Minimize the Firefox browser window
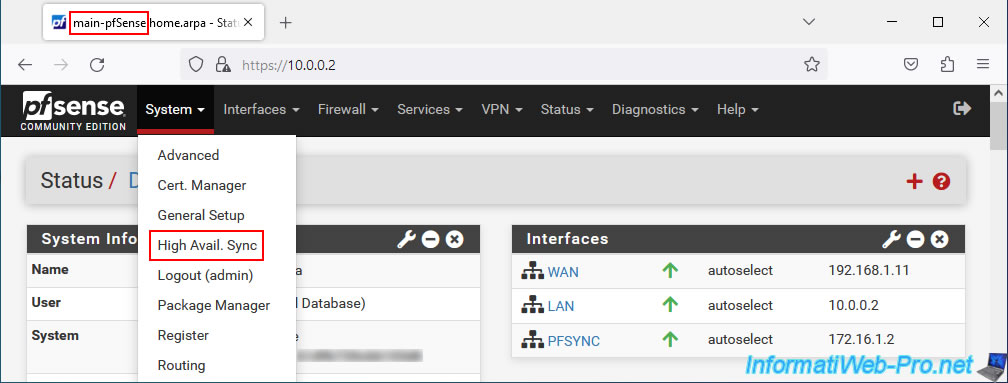 [892, 22]
